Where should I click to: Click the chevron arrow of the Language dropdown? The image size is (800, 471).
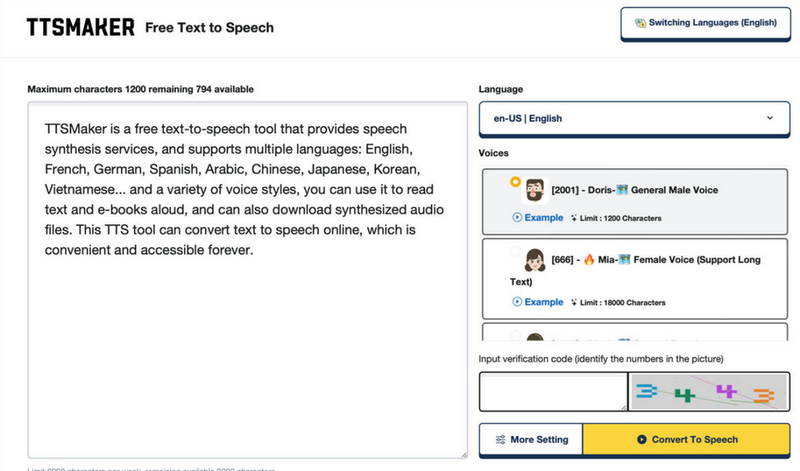pos(770,118)
